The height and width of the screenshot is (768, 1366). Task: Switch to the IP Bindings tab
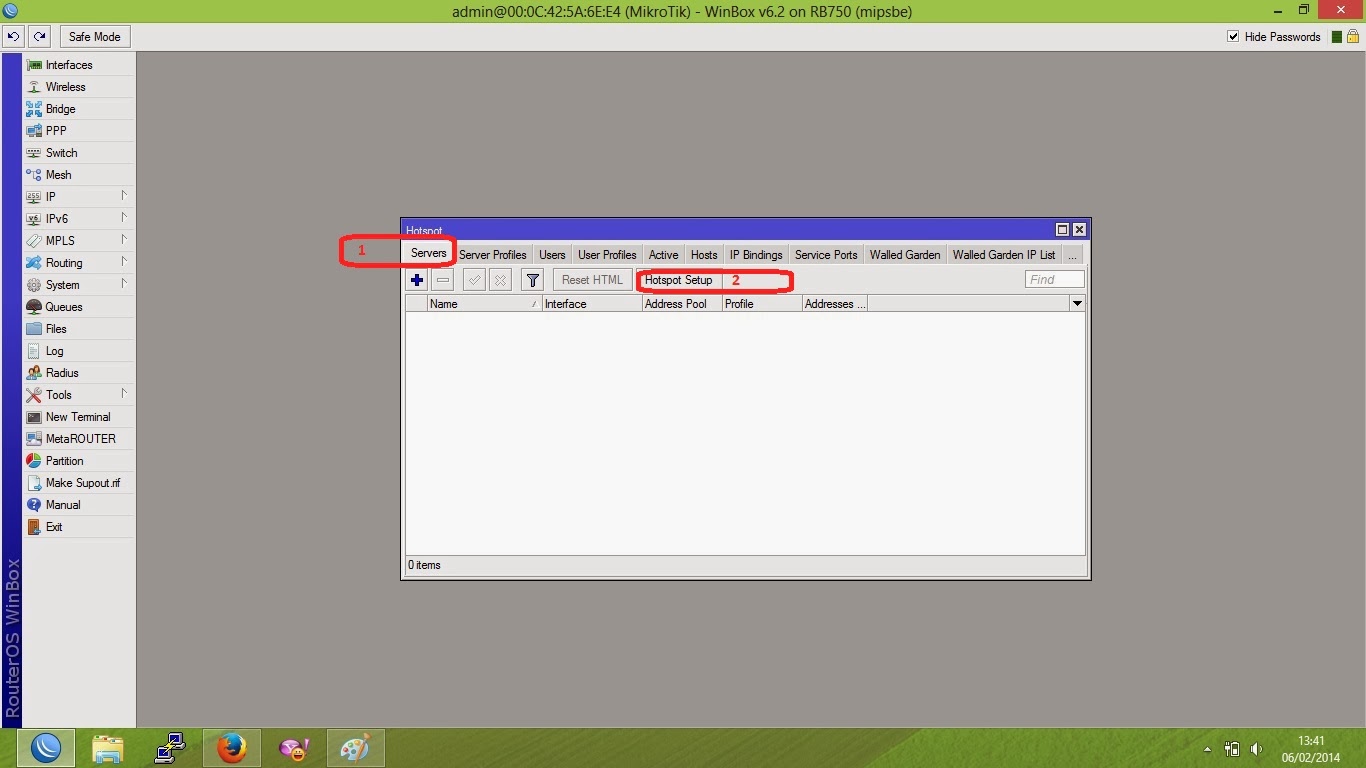click(x=756, y=255)
